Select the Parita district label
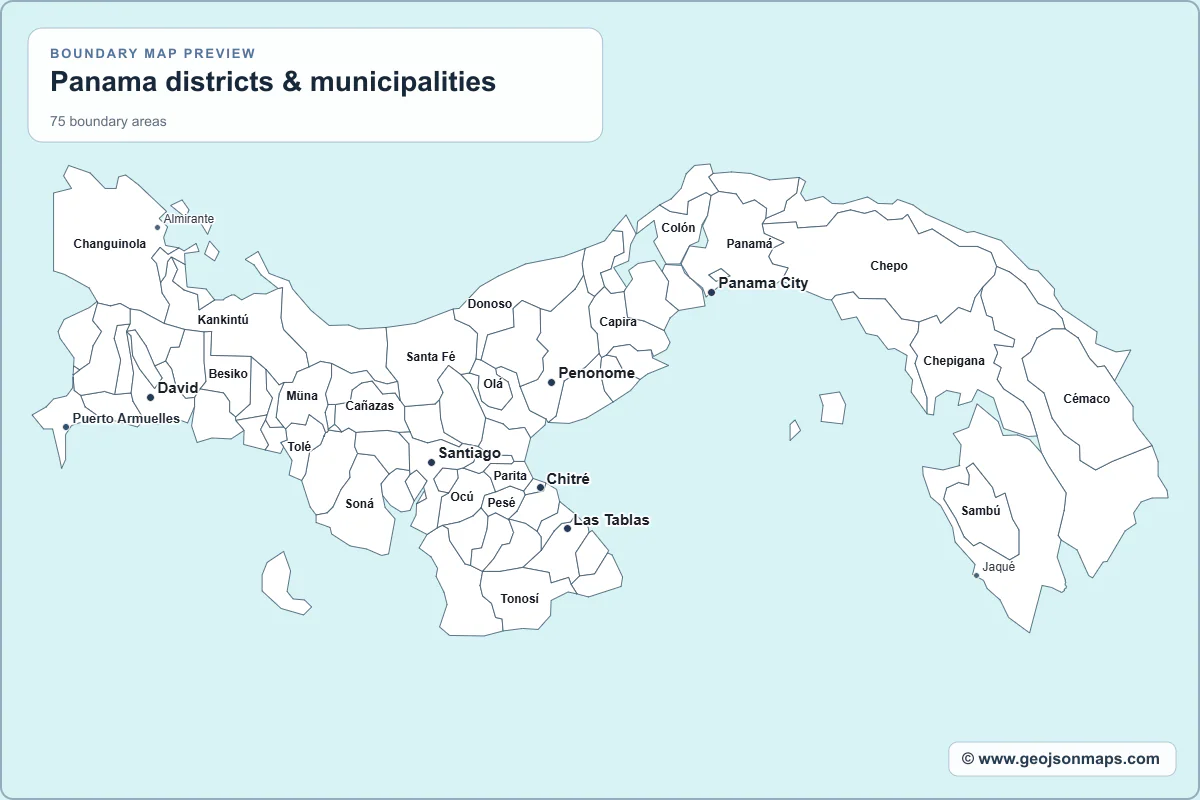The image size is (1200, 800). [510, 476]
